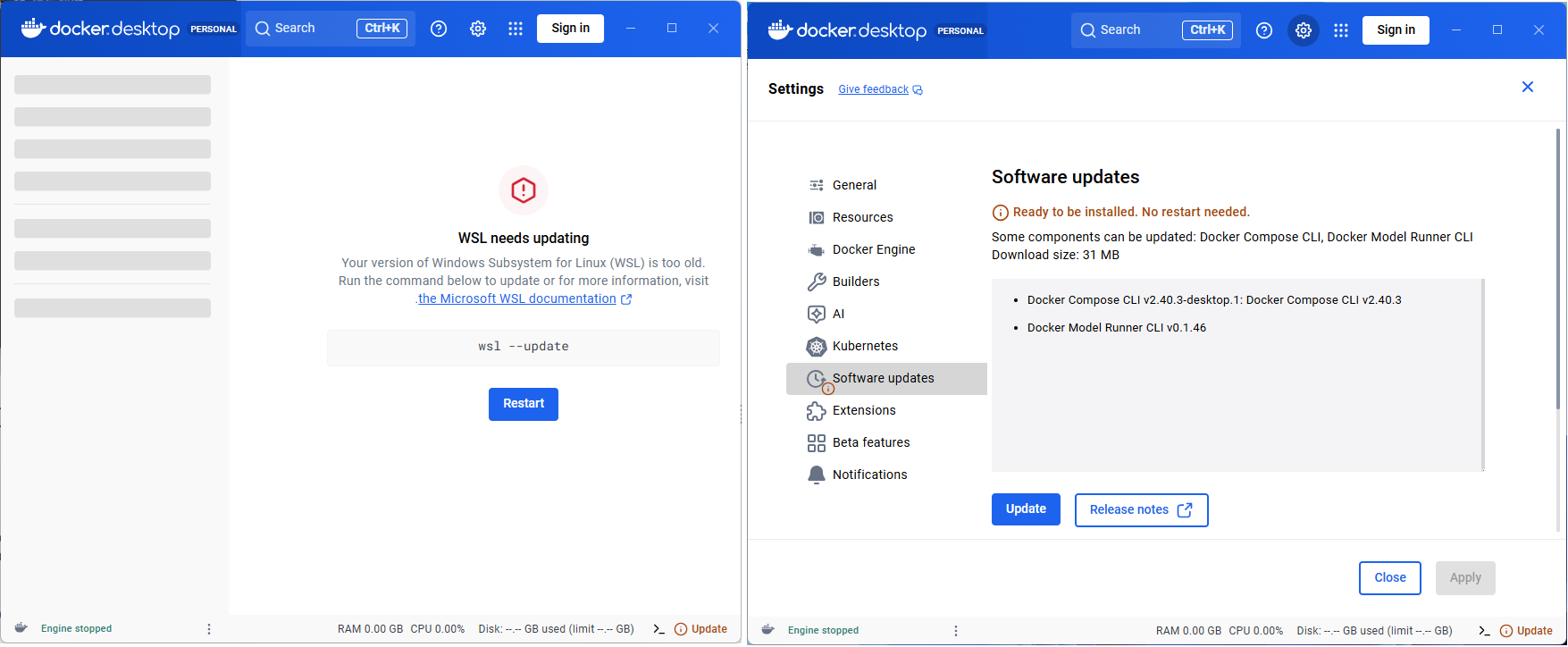Open the three-dot engine menu in the WSL error window
This screenshot has width=1568, height=647.
tap(209, 629)
